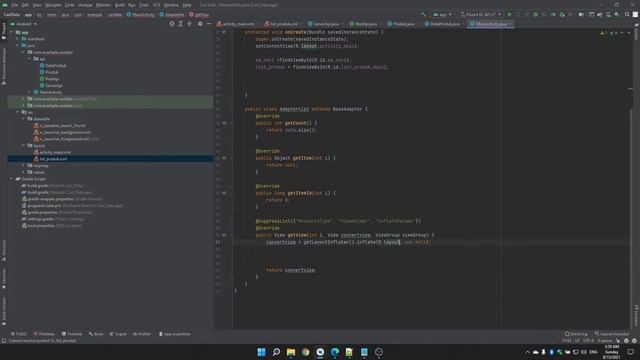Open the Navigate menu
The width and height of the screenshot is (640, 360).
pyautogui.click(x=53, y=5)
